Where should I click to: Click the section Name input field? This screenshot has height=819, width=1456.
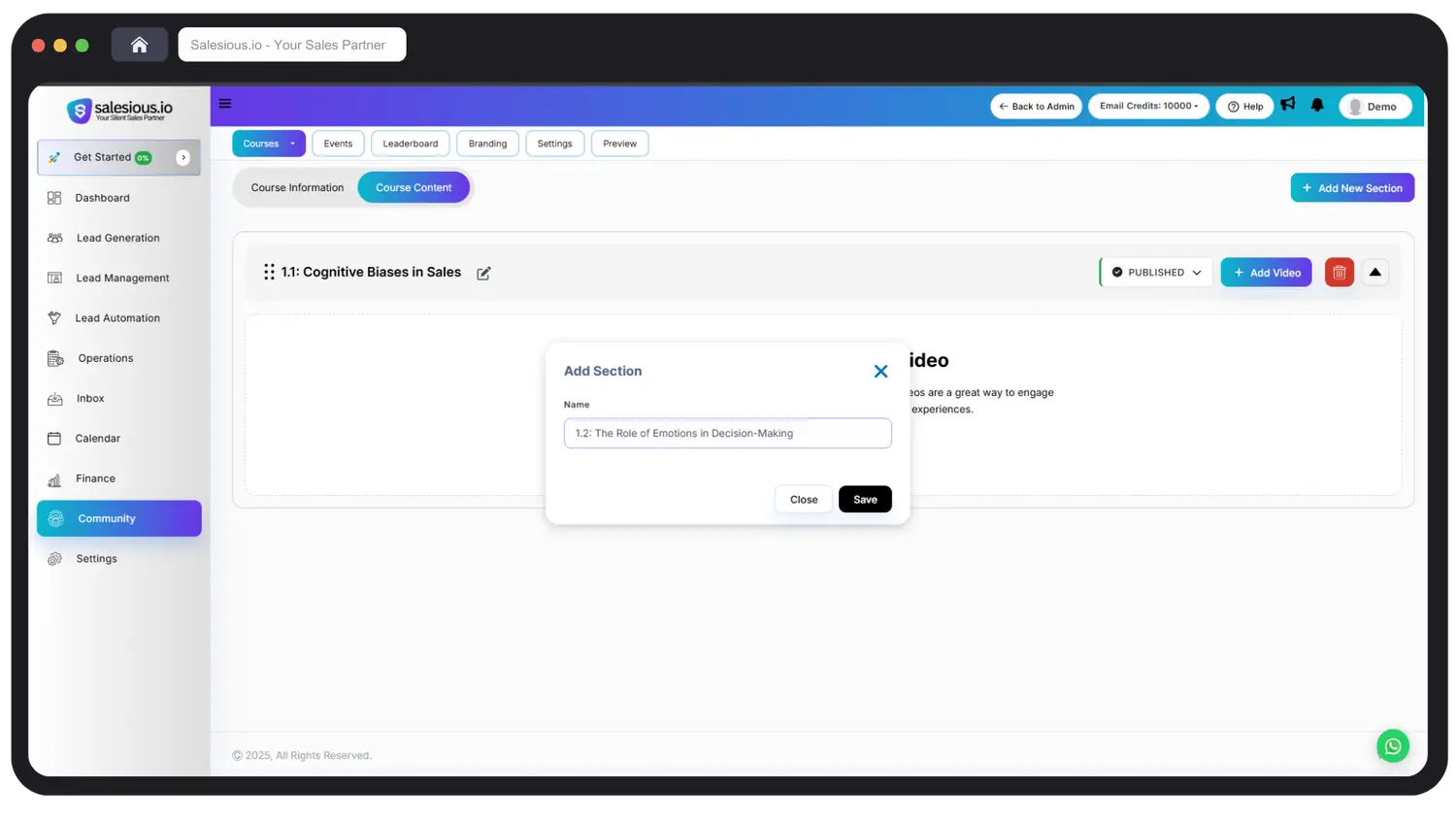click(x=727, y=434)
